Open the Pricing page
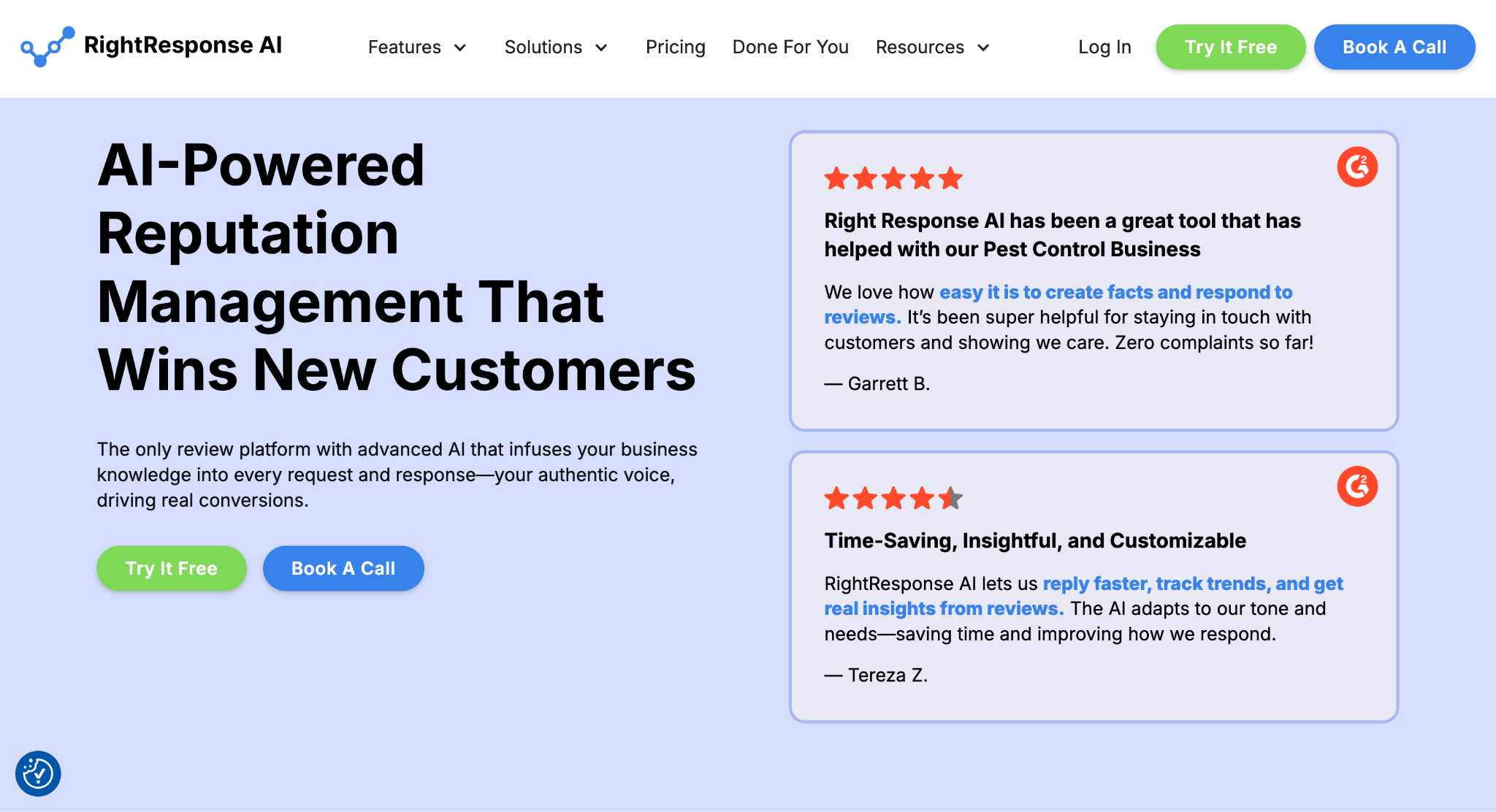This screenshot has width=1496, height=812. pyautogui.click(x=676, y=47)
